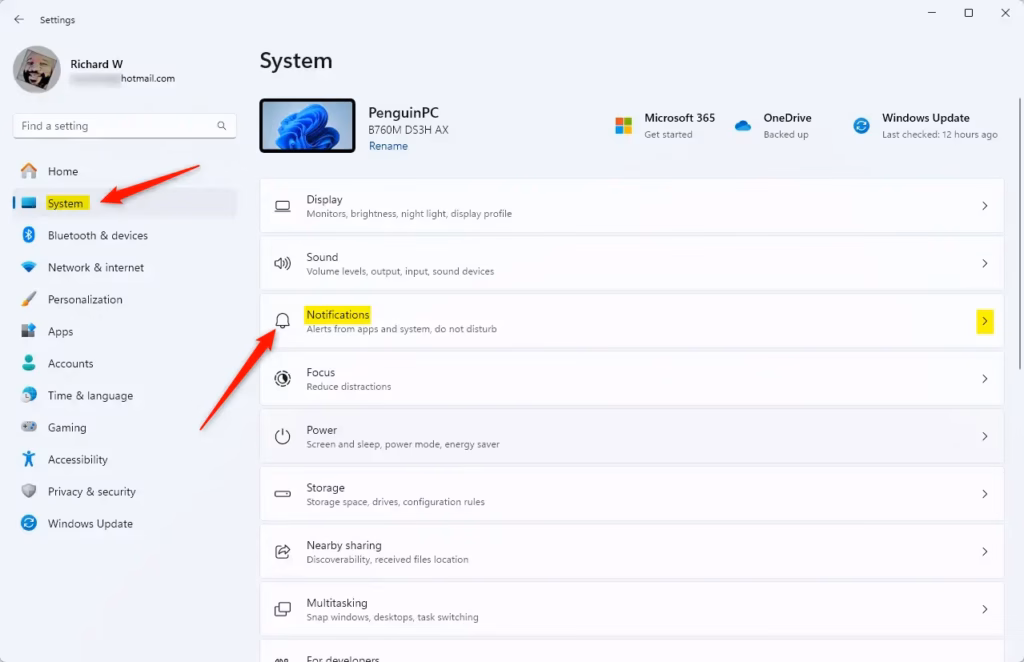
Task: Click "Volume levels, output, input, sound devices"
Action: pyautogui.click(x=400, y=272)
